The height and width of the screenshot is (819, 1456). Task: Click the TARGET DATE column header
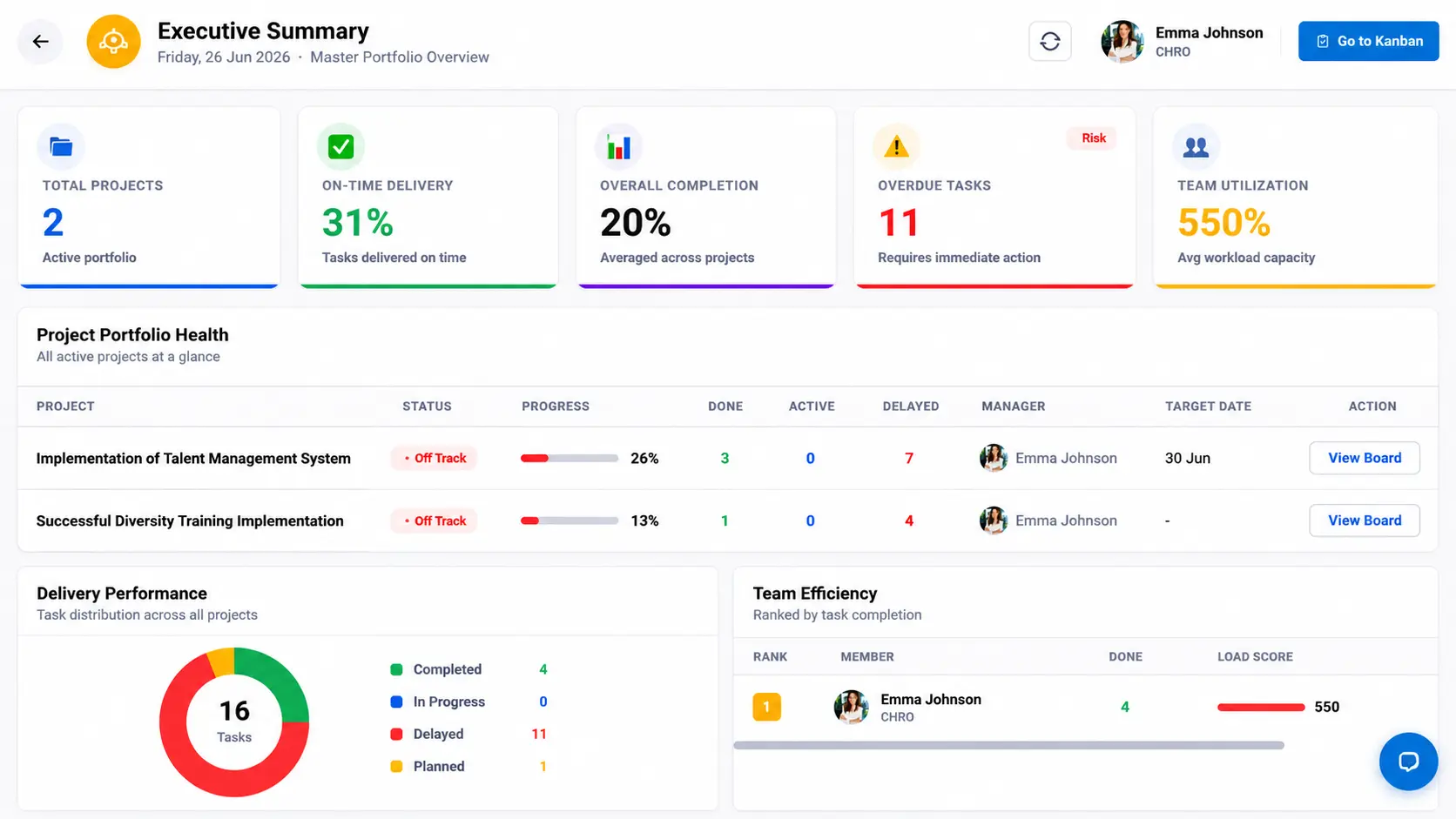click(x=1208, y=406)
